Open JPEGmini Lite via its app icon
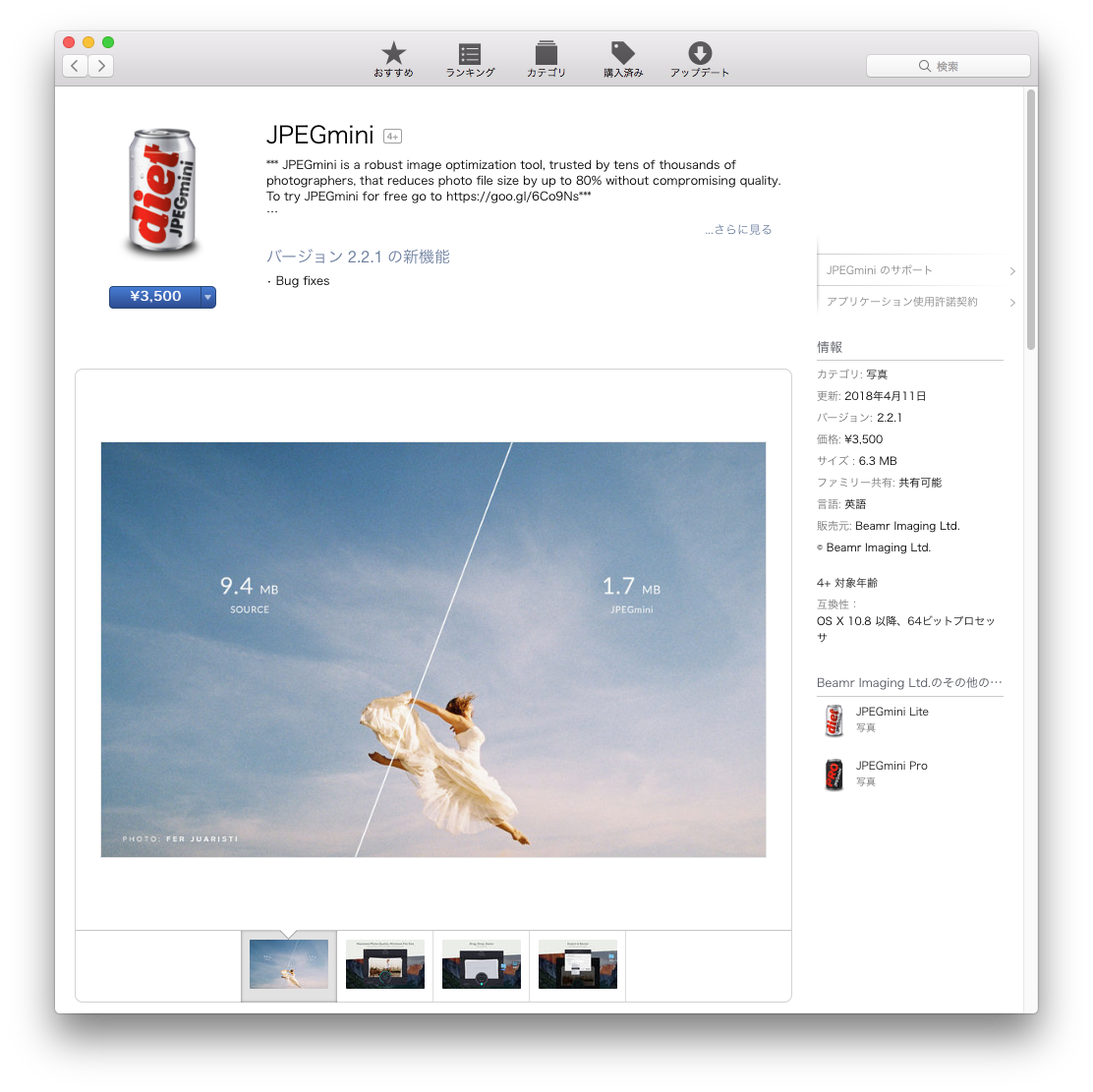The image size is (1093, 1092). coord(833,719)
